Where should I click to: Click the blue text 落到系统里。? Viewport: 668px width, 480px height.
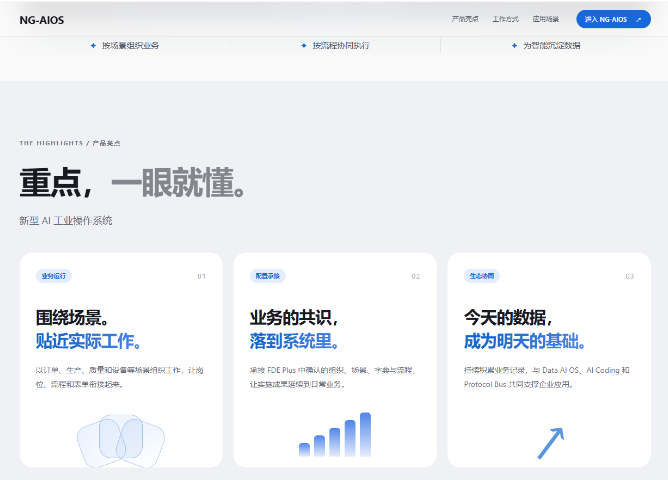tap(294, 341)
